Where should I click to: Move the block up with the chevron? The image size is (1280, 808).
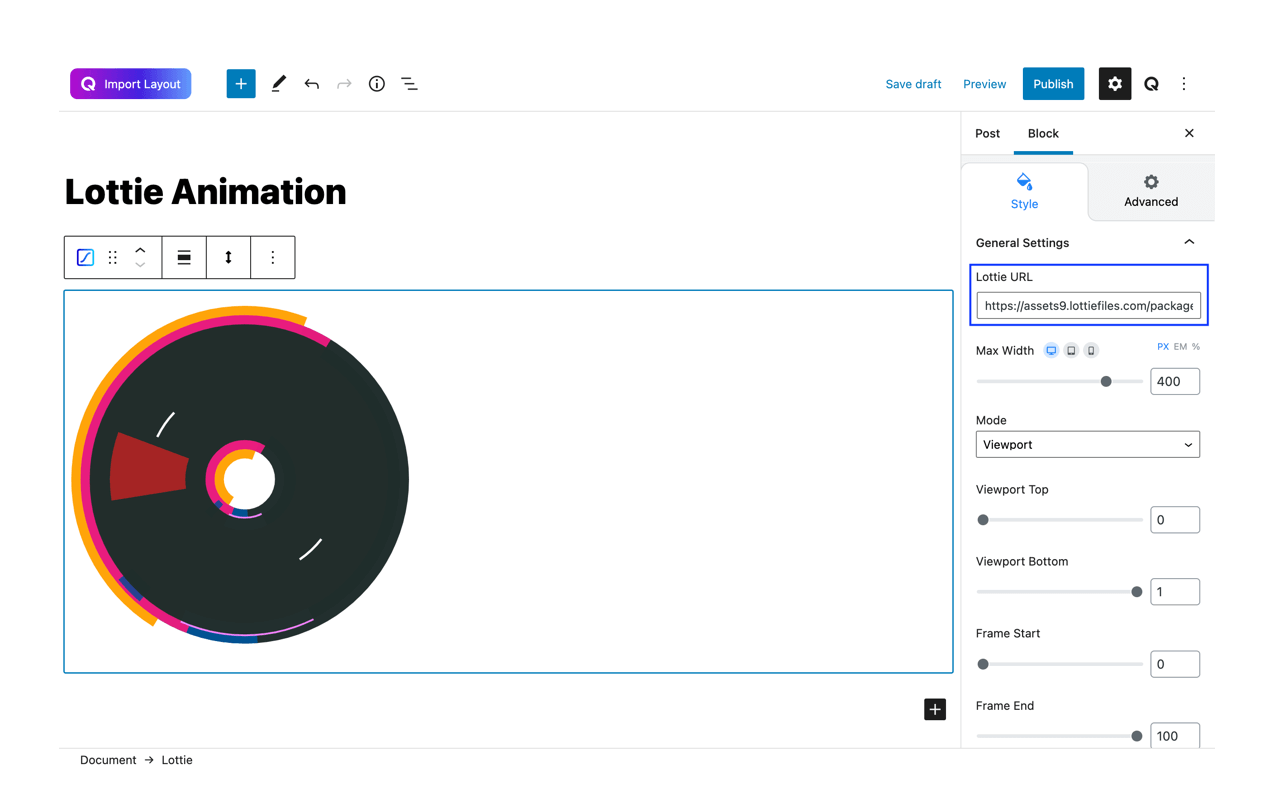(x=140, y=250)
